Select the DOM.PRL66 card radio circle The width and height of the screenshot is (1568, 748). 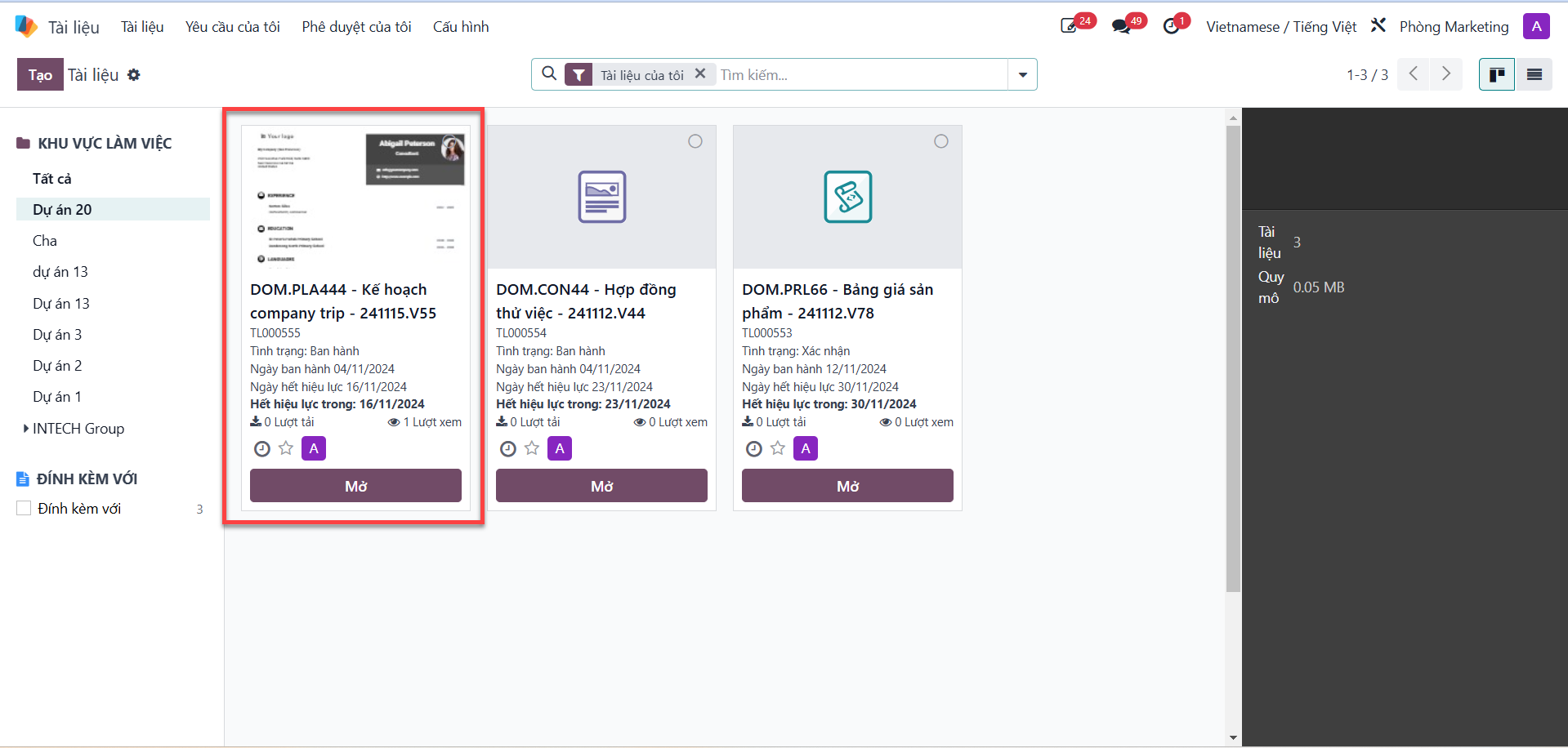pos(941,141)
